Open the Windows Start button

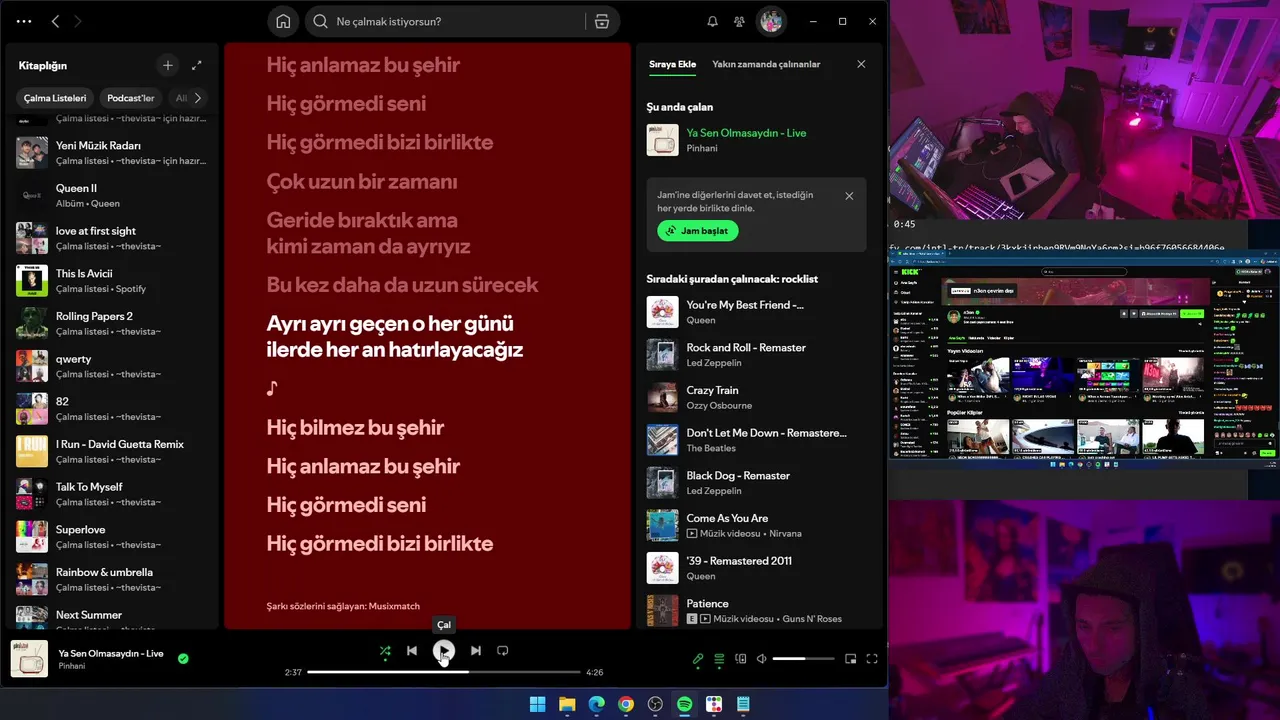tap(537, 704)
